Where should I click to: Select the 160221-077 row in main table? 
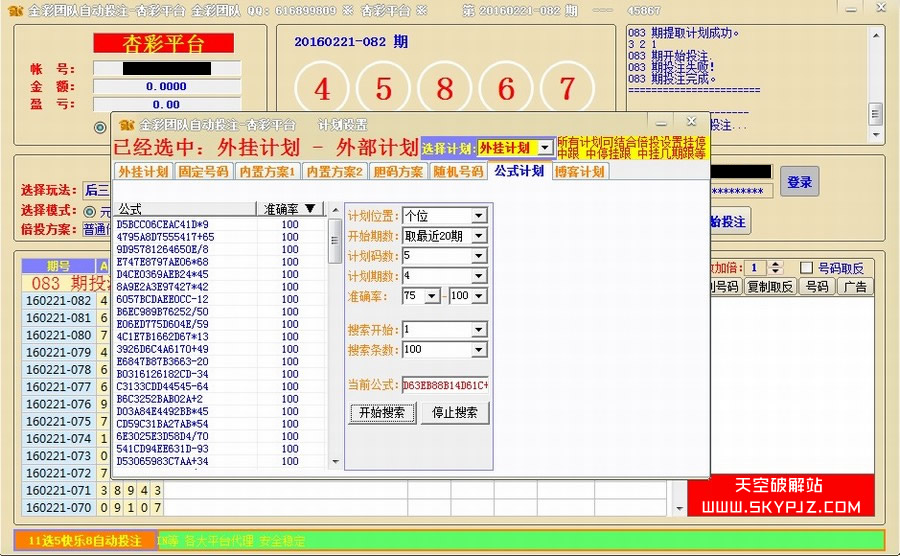pos(66,387)
